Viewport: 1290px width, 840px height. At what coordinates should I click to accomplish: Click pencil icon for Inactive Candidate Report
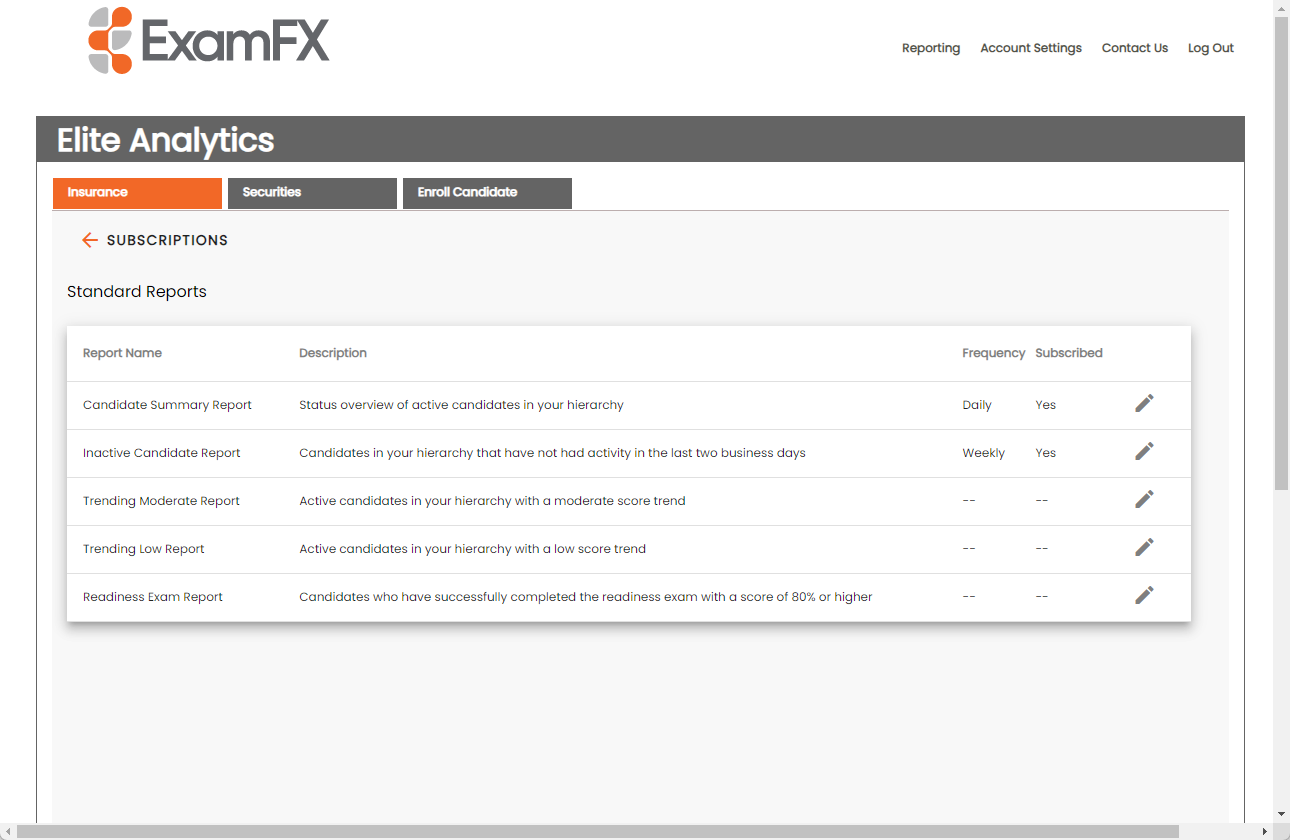click(x=1144, y=451)
